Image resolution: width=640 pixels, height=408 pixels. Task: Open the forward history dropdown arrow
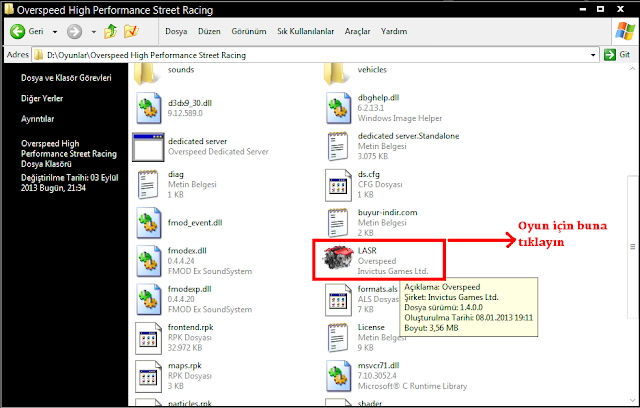point(93,32)
